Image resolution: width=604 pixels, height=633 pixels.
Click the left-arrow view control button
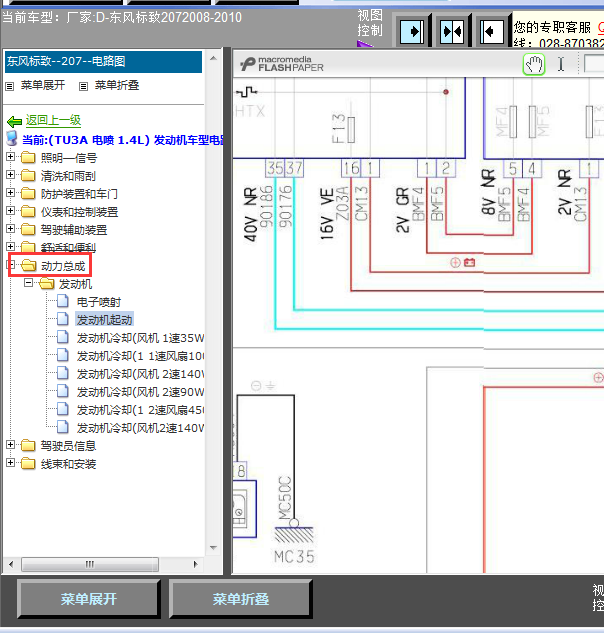tap(491, 31)
